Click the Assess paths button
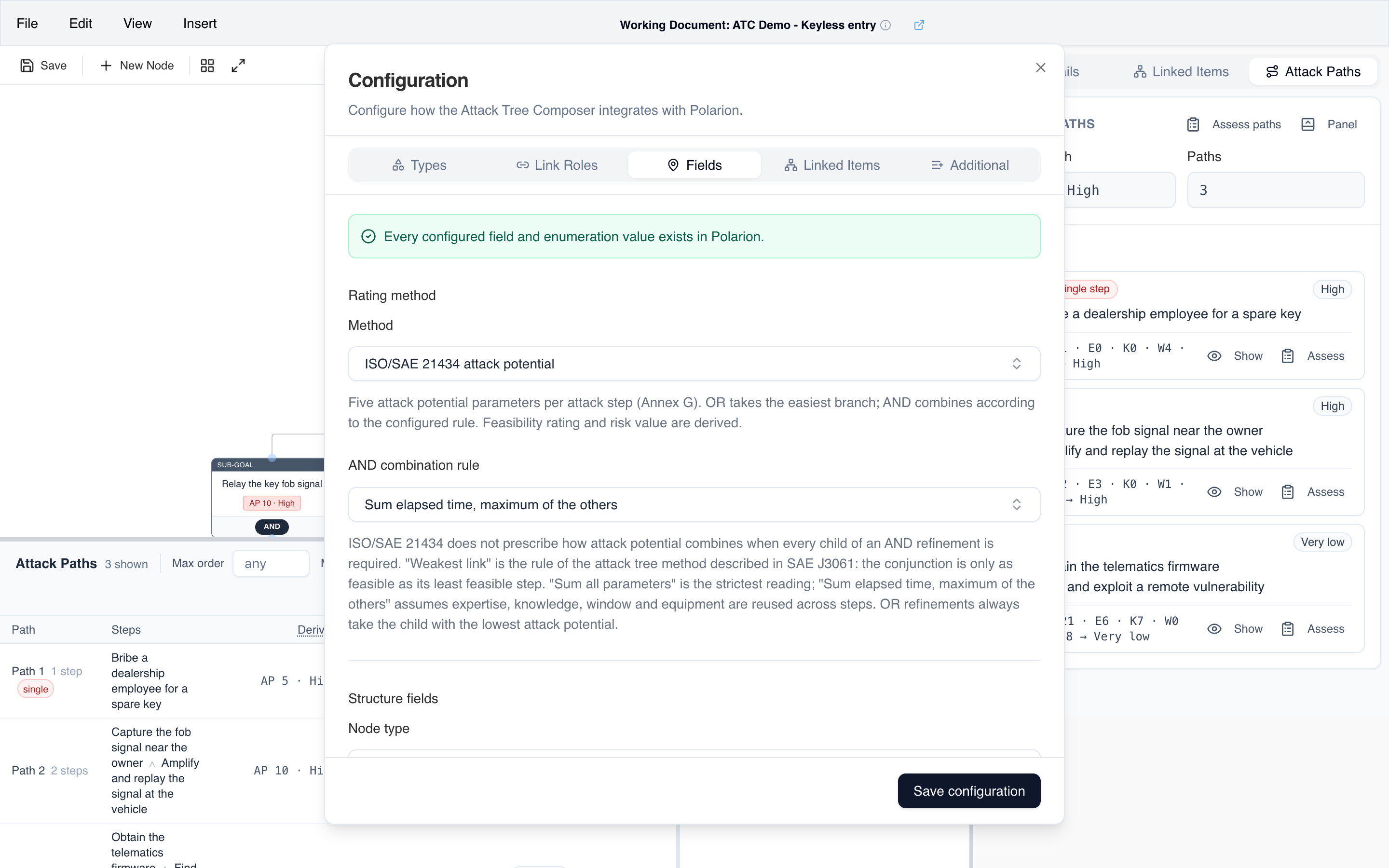Image resolution: width=1389 pixels, height=868 pixels. 1234,124
